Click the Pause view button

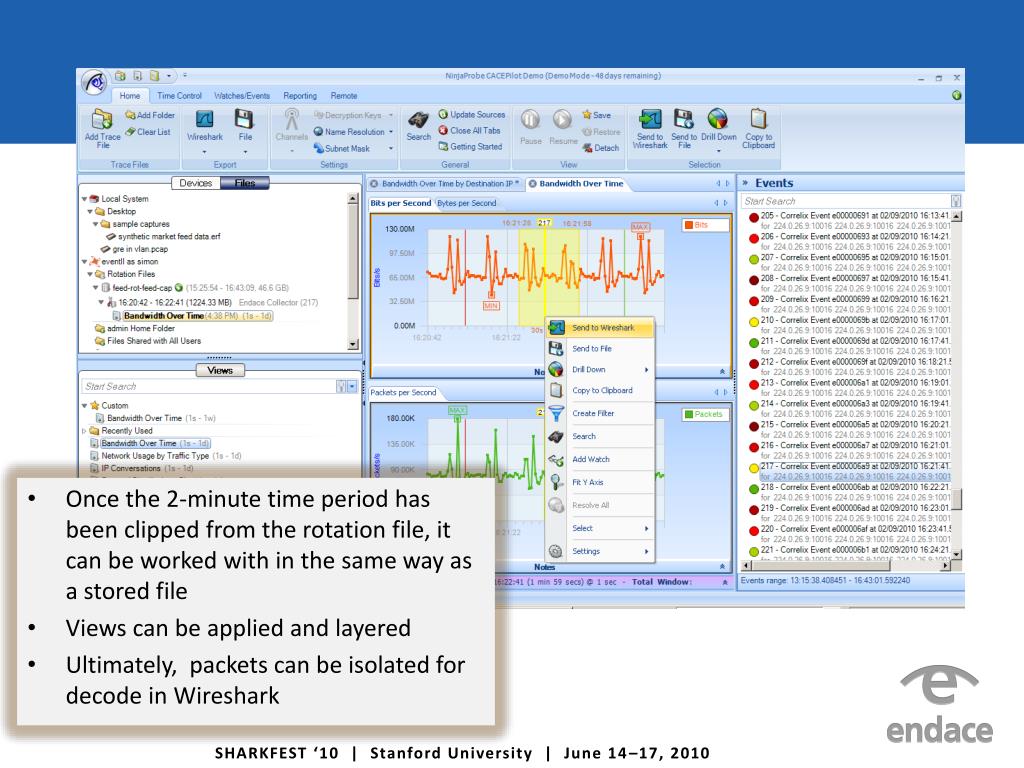click(x=530, y=127)
